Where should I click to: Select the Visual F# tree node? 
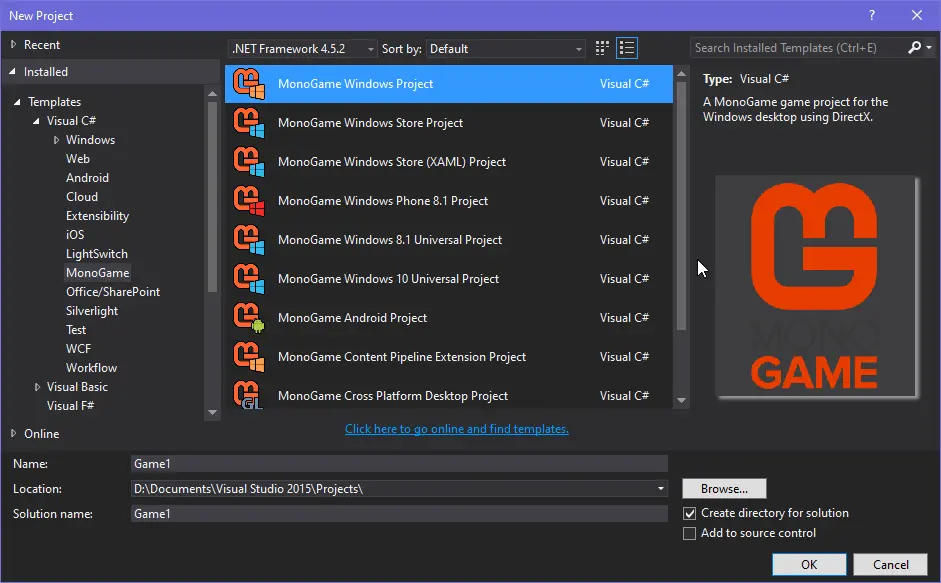[x=70, y=406]
